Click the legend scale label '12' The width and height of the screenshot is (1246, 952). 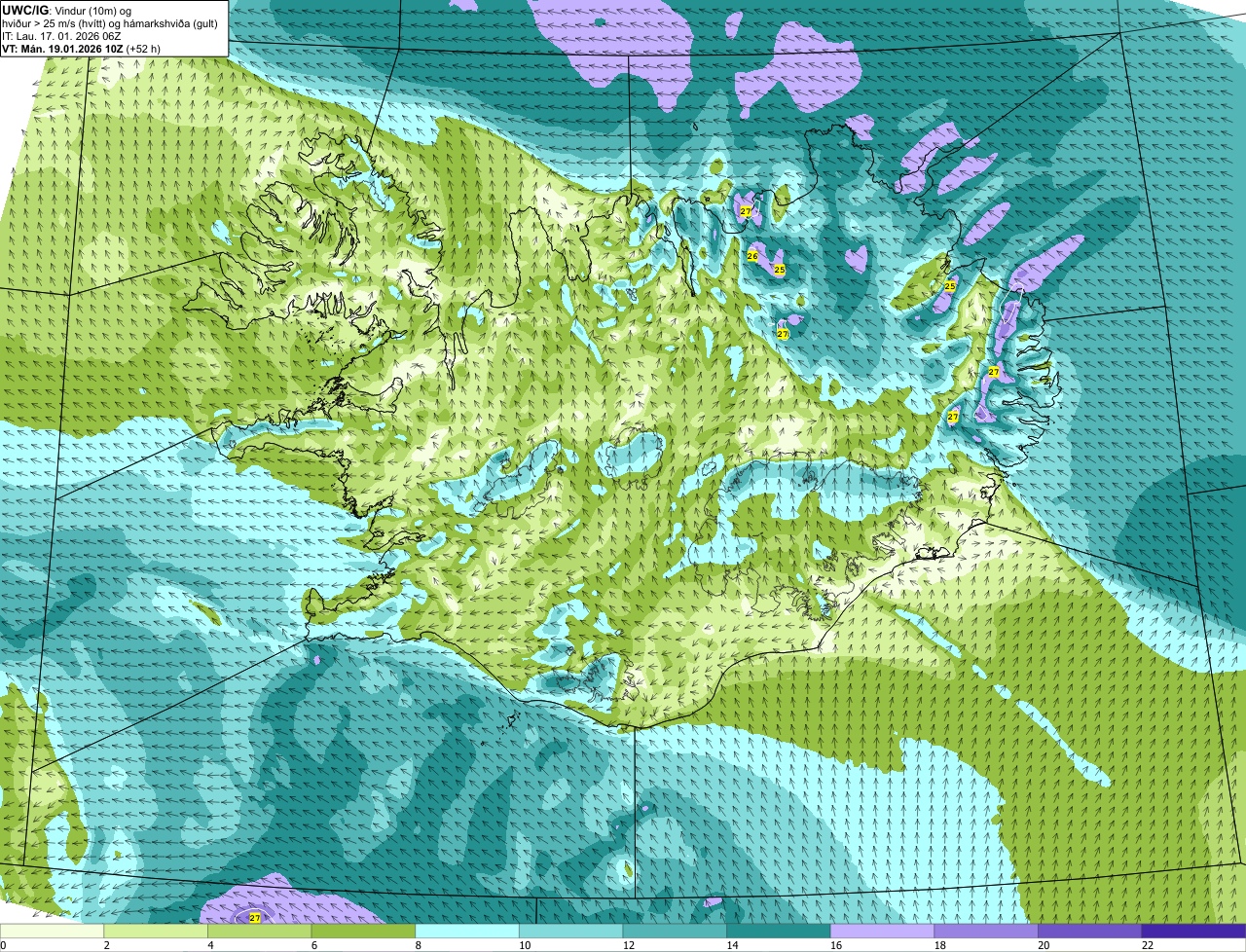click(x=628, y=945)
